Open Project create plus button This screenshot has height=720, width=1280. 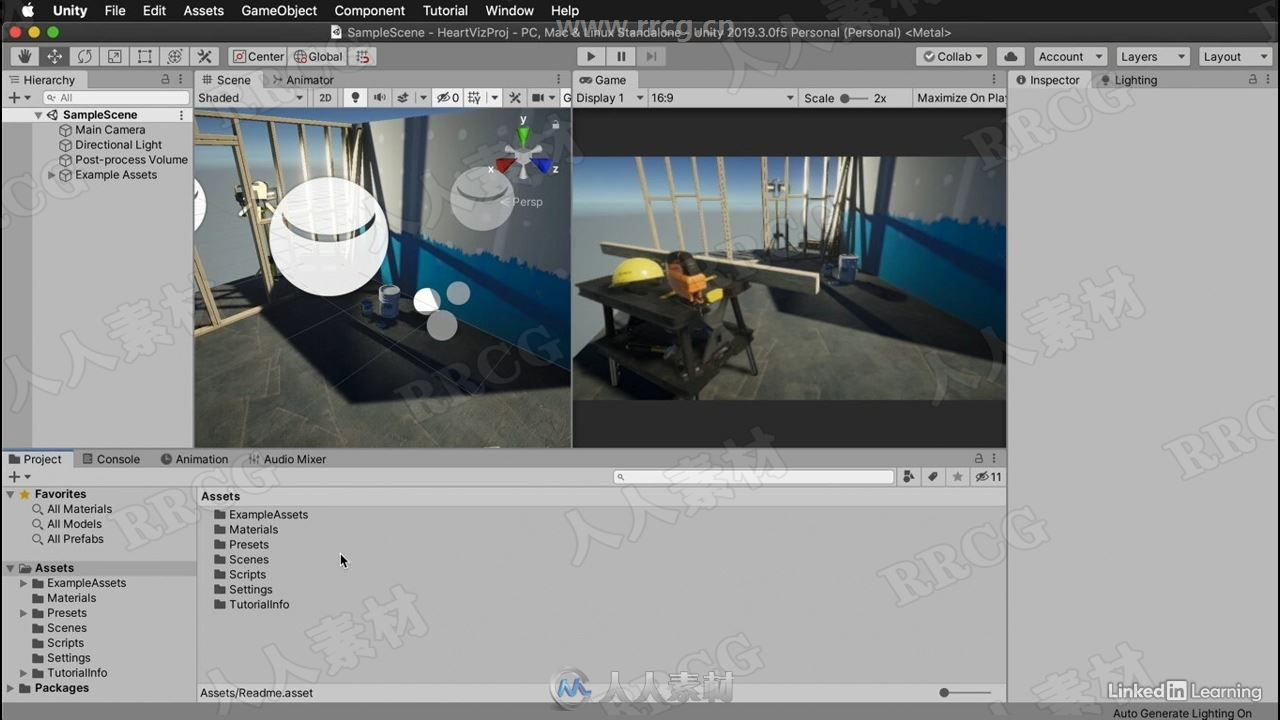[x=19, y=477]
